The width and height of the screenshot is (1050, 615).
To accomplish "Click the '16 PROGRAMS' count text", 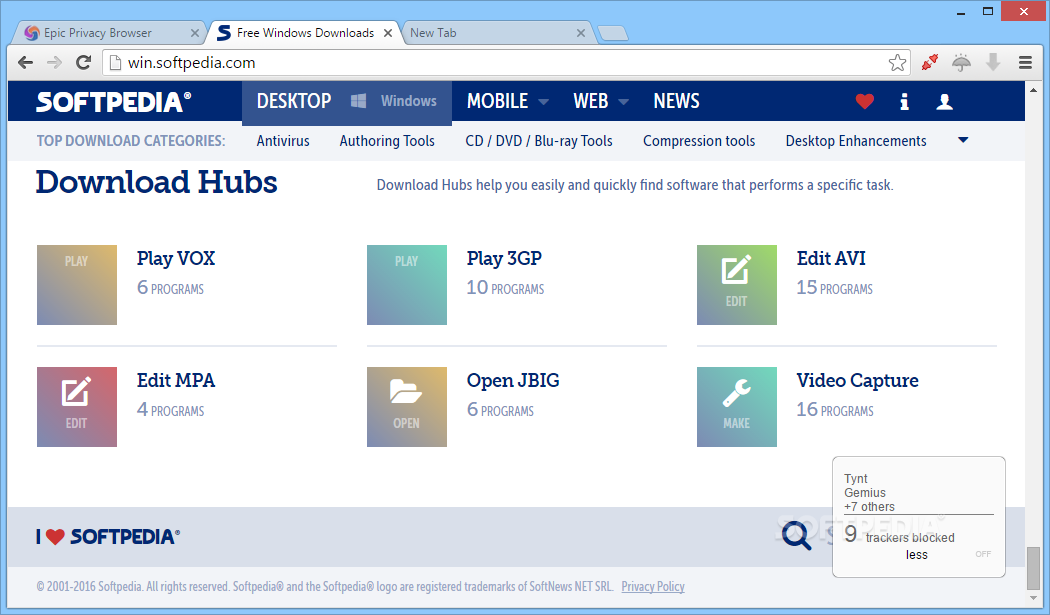I will (x=835, y=410).
